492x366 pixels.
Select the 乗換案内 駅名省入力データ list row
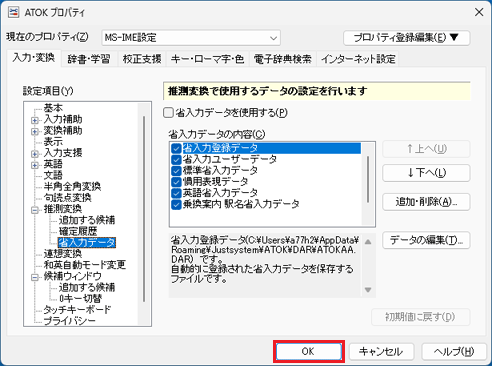241,204
